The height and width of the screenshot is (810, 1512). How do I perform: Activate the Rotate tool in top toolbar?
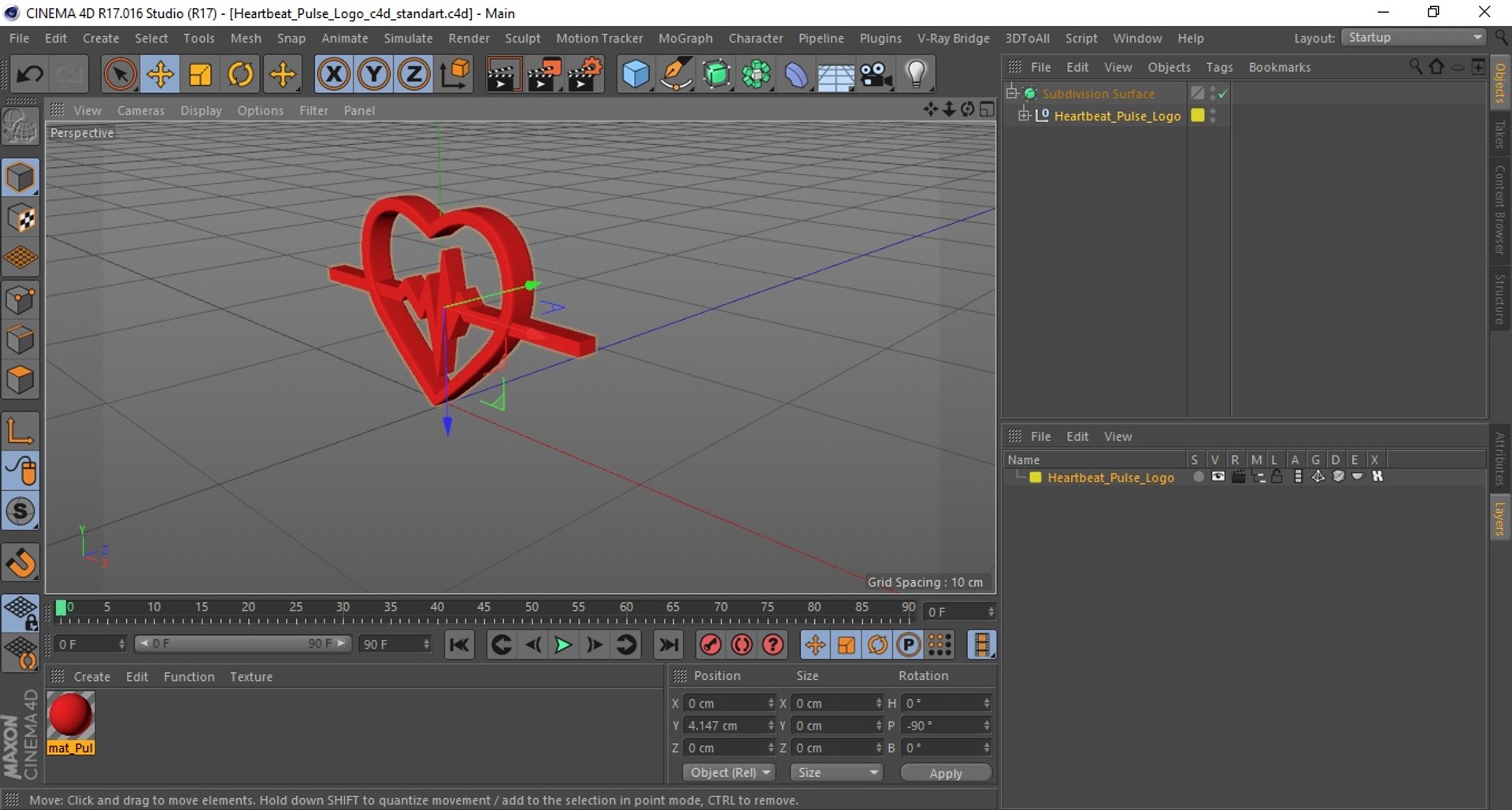tap(241, 75)
